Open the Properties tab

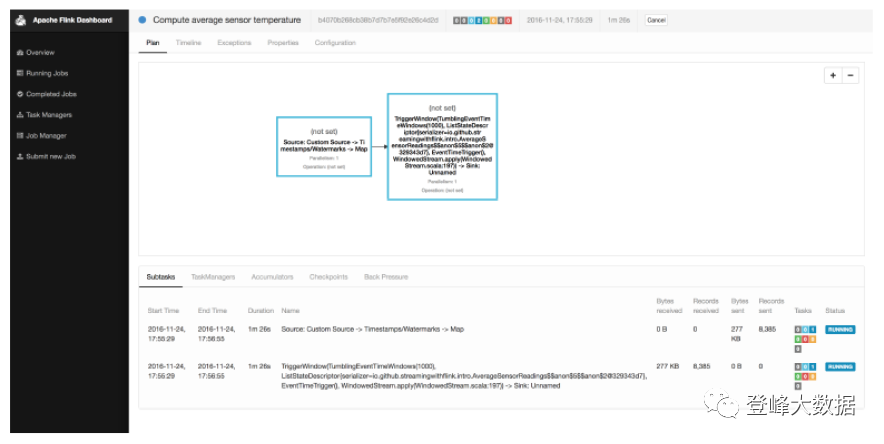pos(283,43)
